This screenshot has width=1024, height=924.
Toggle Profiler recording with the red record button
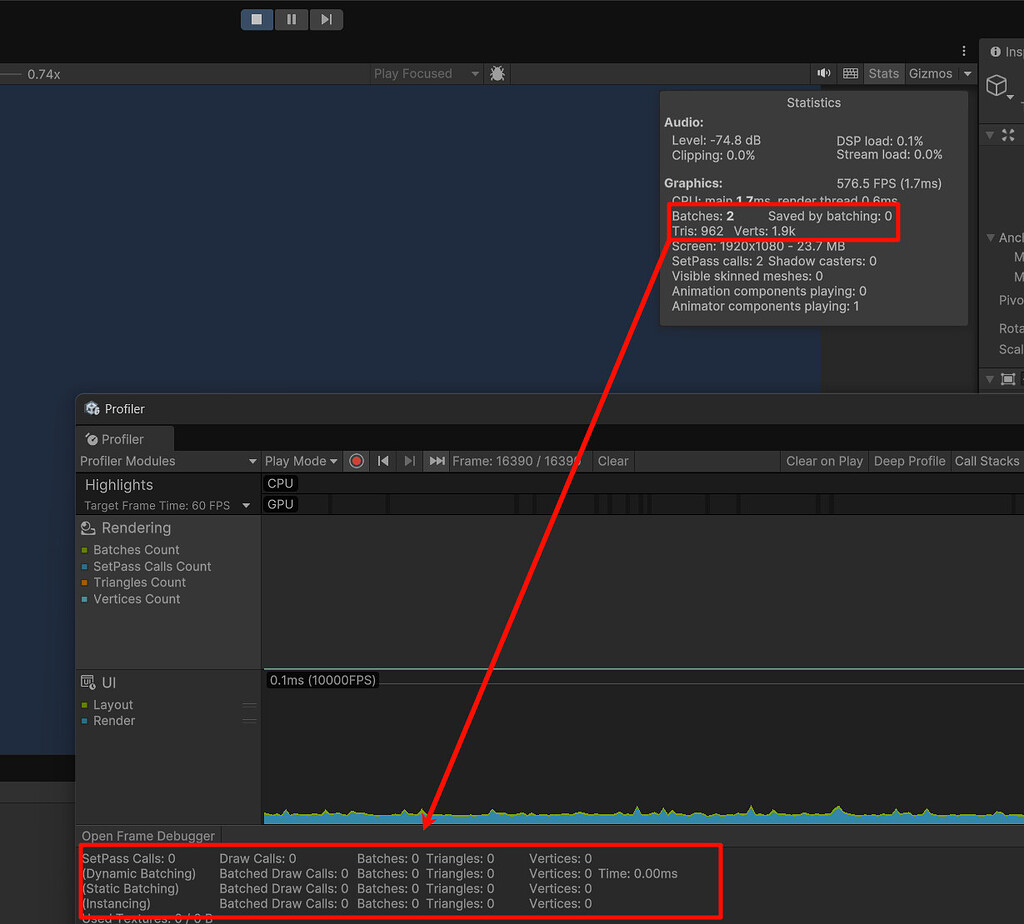357,461
